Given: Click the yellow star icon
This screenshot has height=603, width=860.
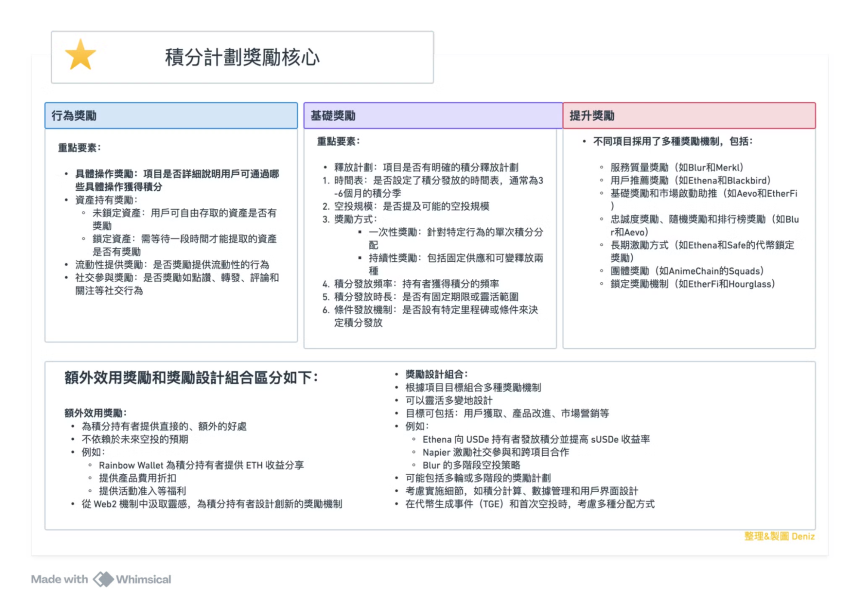Looking at the screenshot, I should click(80, 55).
